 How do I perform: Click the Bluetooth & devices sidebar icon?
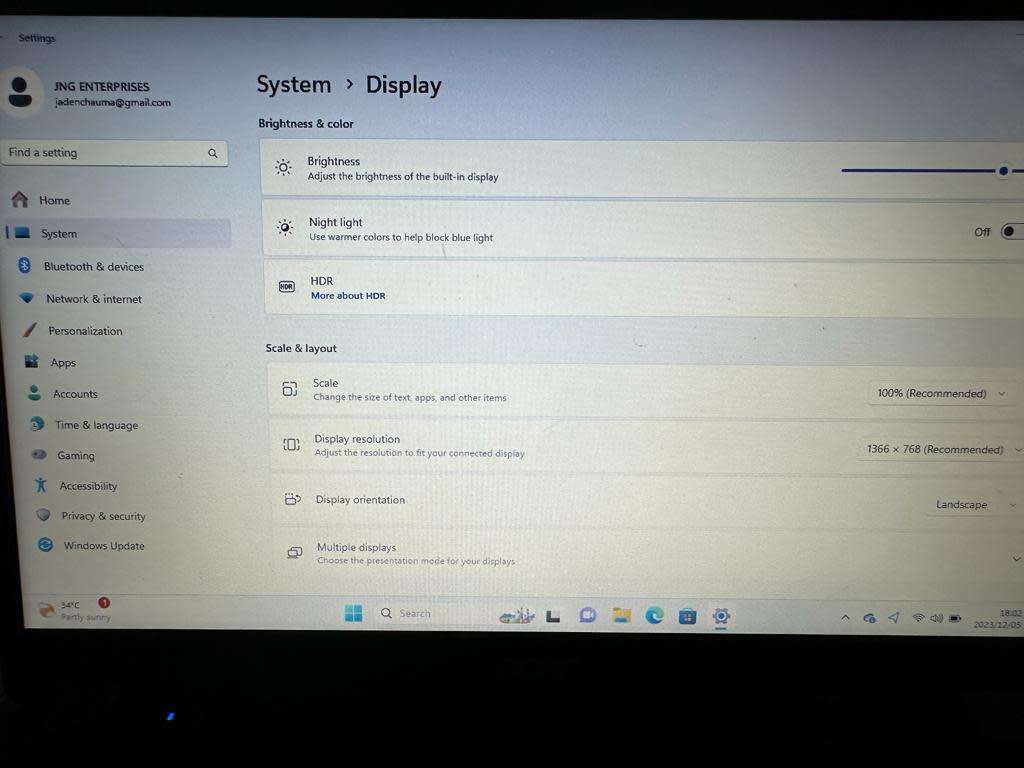pyautogui.click(x=25, y=266)
